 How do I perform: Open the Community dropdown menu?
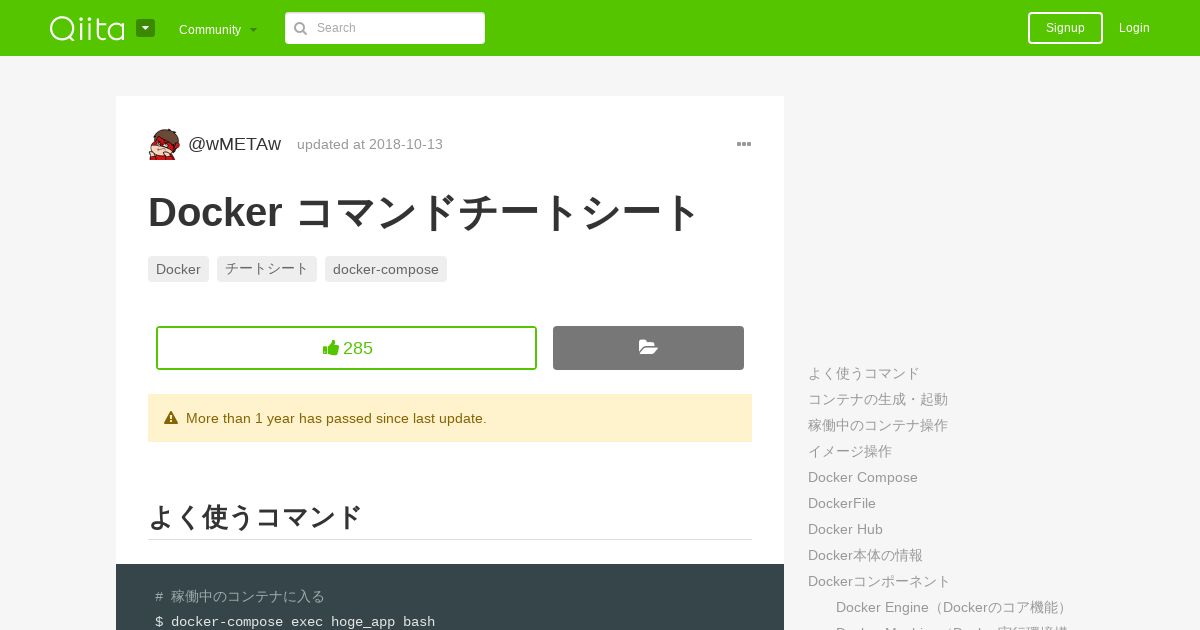coord(218,29)
